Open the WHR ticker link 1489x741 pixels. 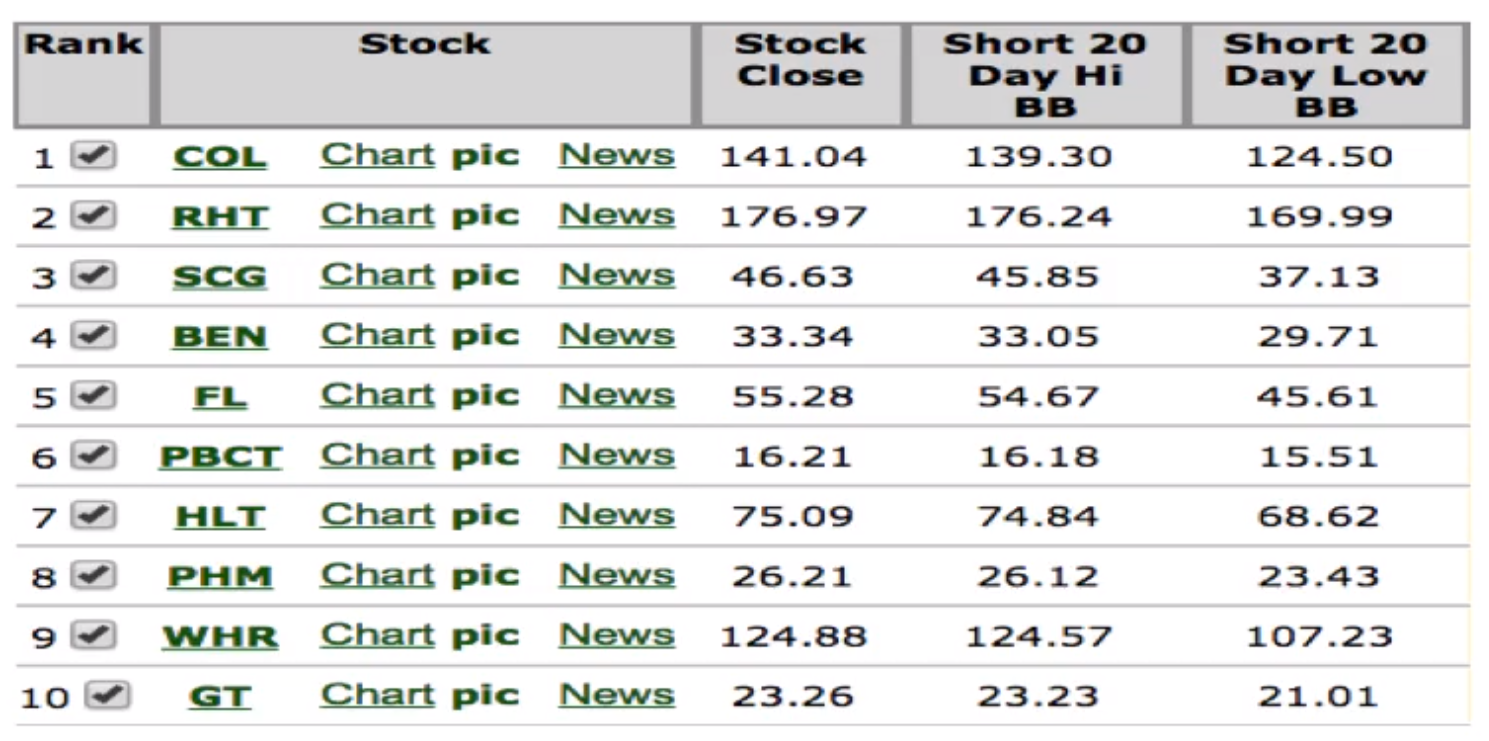(x=220, y=636)
